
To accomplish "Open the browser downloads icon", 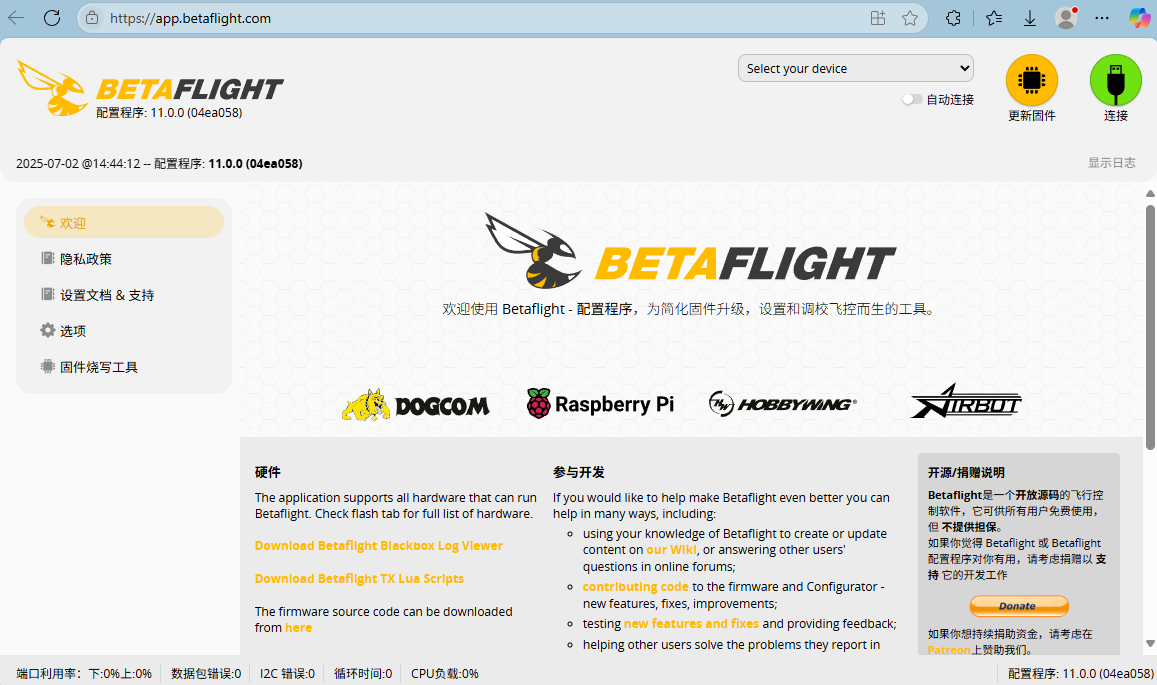I will coord(1029,18).
